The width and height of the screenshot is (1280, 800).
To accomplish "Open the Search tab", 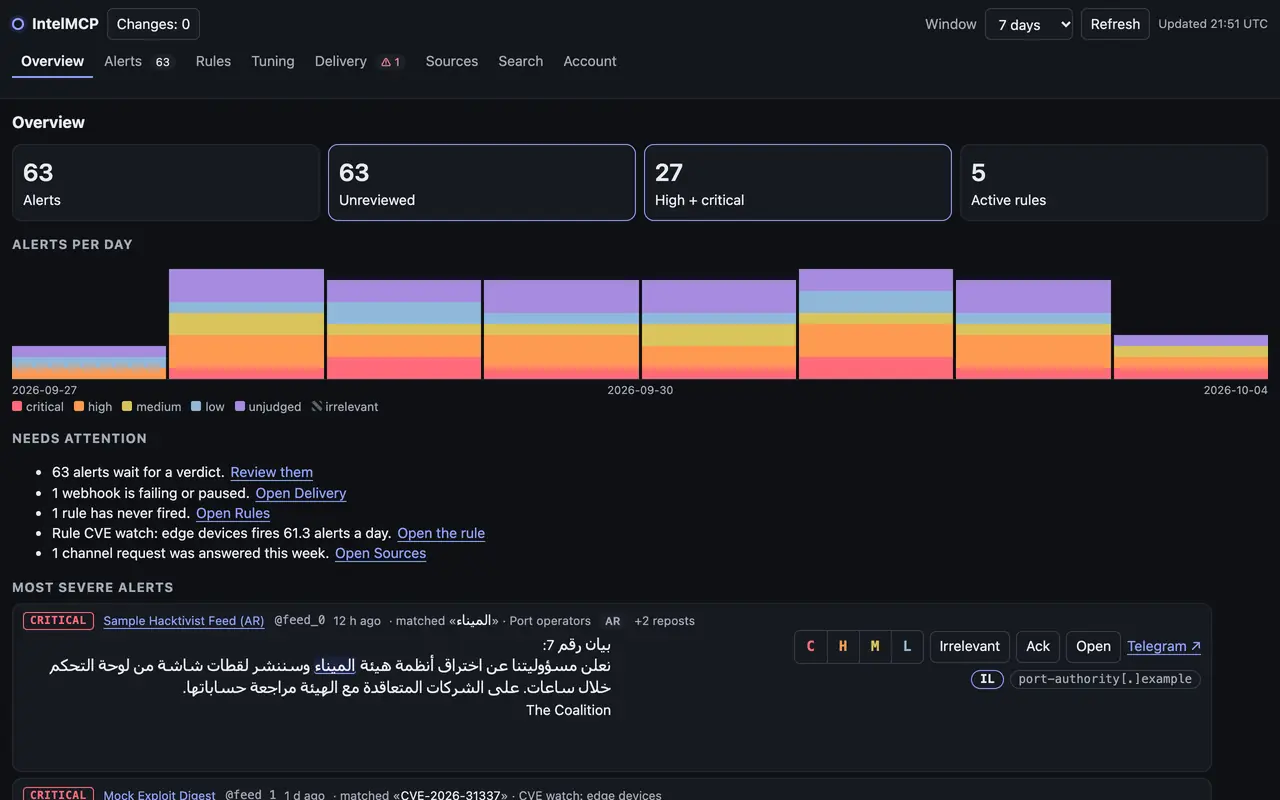I will pos(521,61).
